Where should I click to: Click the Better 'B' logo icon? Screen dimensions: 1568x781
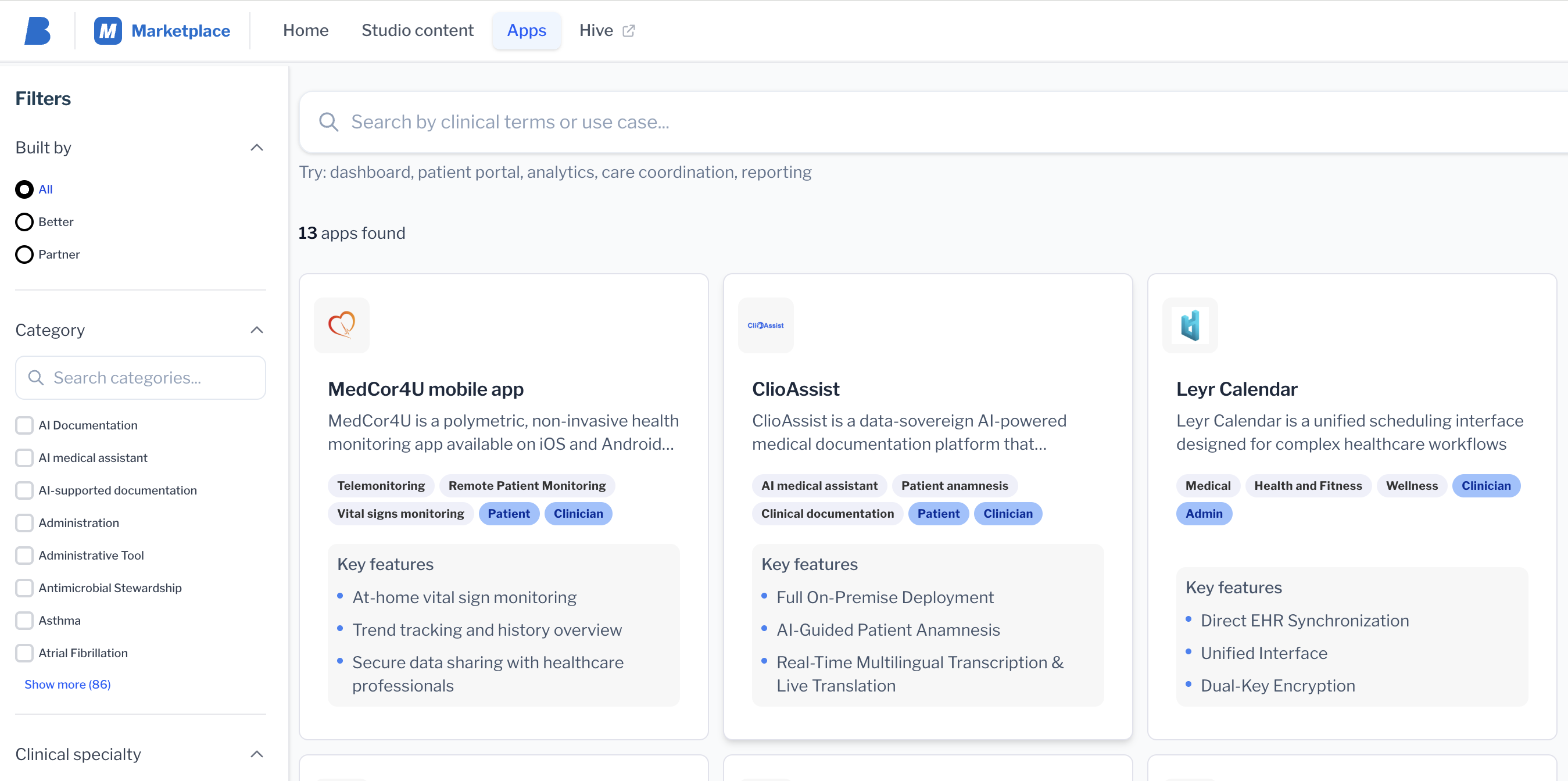[37, 30]
